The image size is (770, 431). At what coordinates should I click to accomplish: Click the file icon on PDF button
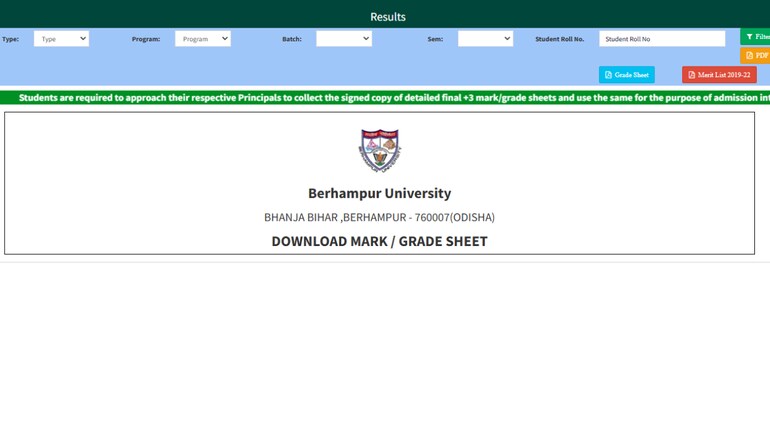click(749, 55)
